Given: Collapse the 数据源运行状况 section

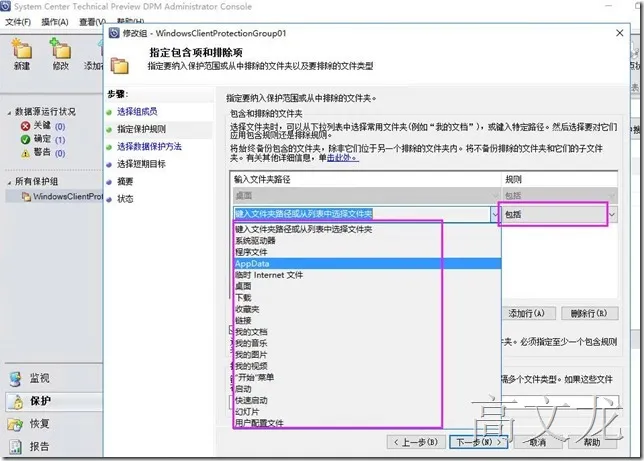Looking at the screenshot, I should coord(9,112).
